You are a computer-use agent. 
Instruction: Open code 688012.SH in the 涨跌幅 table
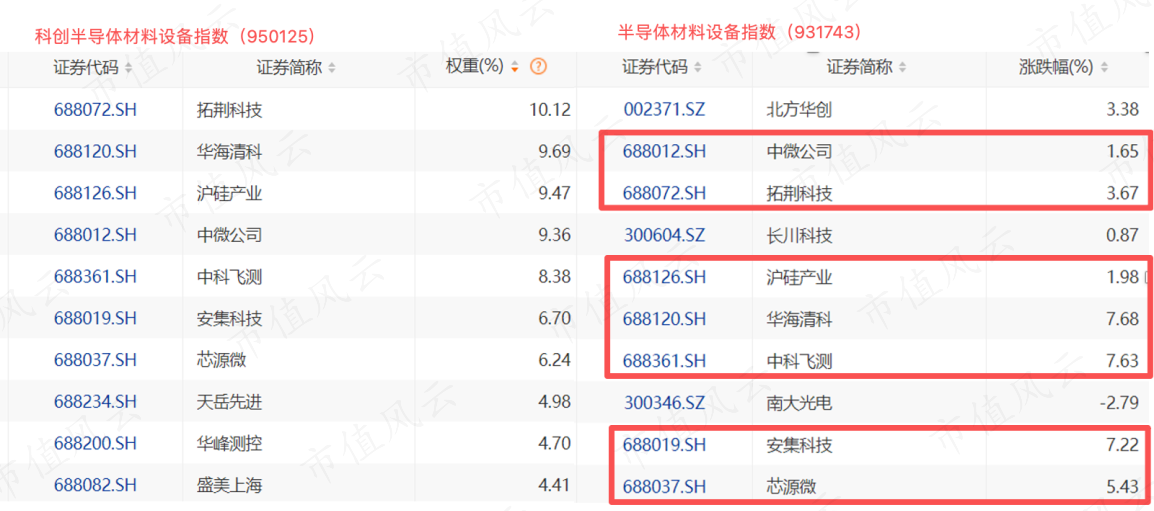665,152
